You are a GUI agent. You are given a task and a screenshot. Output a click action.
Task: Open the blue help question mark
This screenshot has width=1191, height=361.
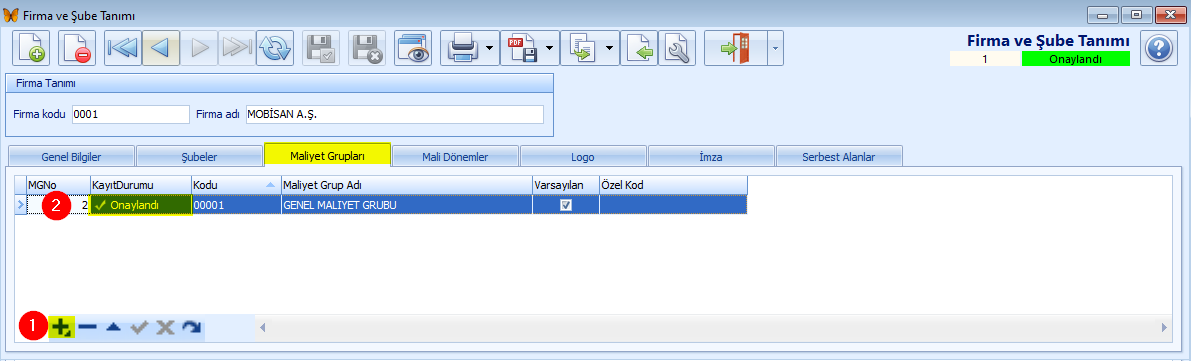tap(1158, 49)
